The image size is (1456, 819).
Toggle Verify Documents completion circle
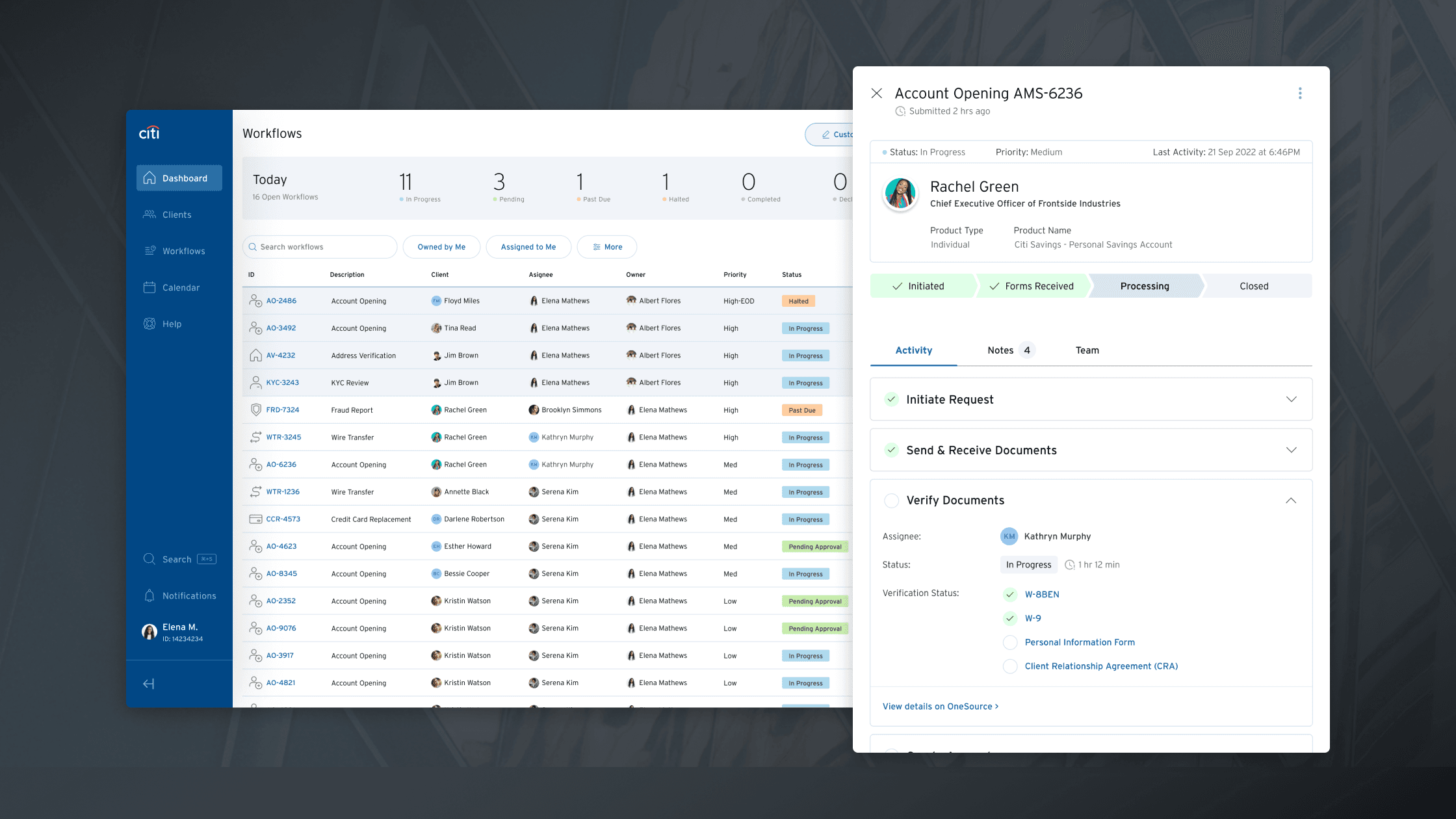pyautogui.click(x=892, y=500)
